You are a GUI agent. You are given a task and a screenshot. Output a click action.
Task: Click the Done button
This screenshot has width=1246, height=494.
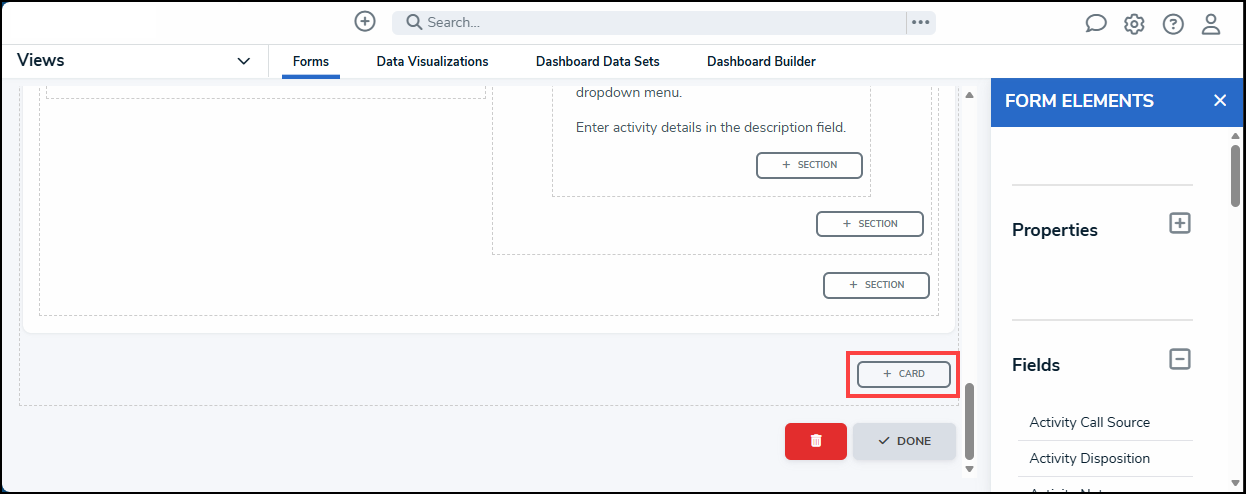(x=904, y=441)
